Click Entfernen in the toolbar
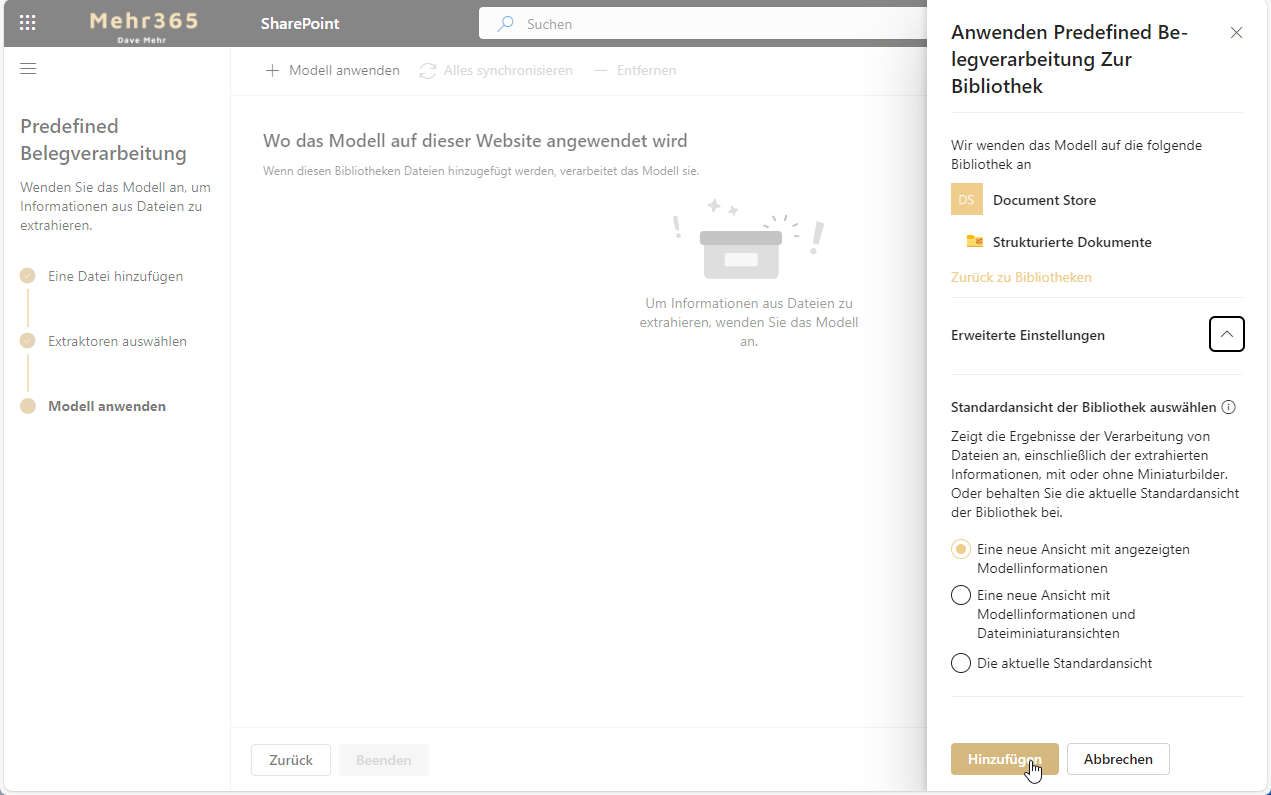This screenshot has height=795, width=1271. pos(635,70)
